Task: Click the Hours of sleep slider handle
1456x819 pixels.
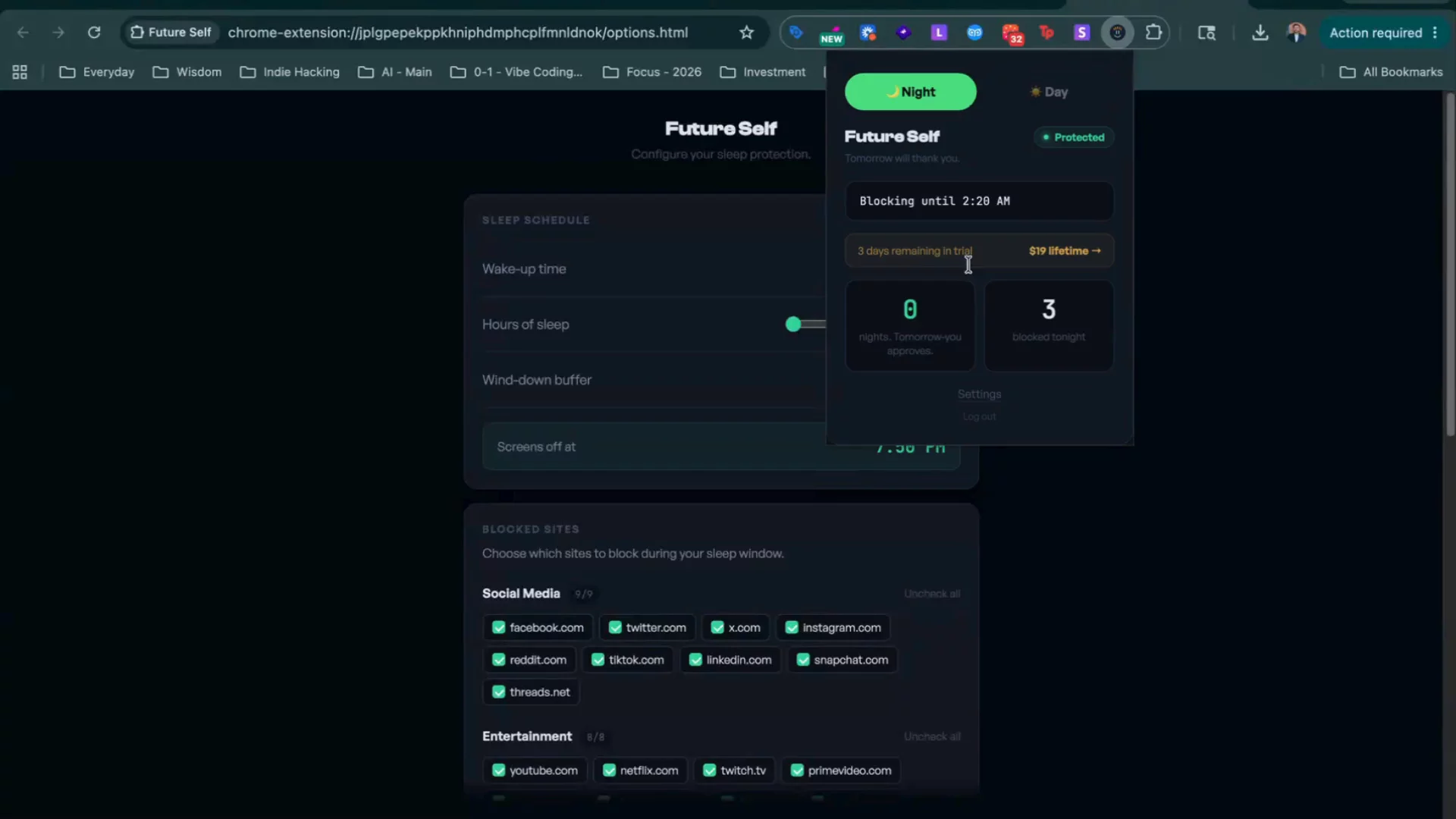Action: click(793, 325)
